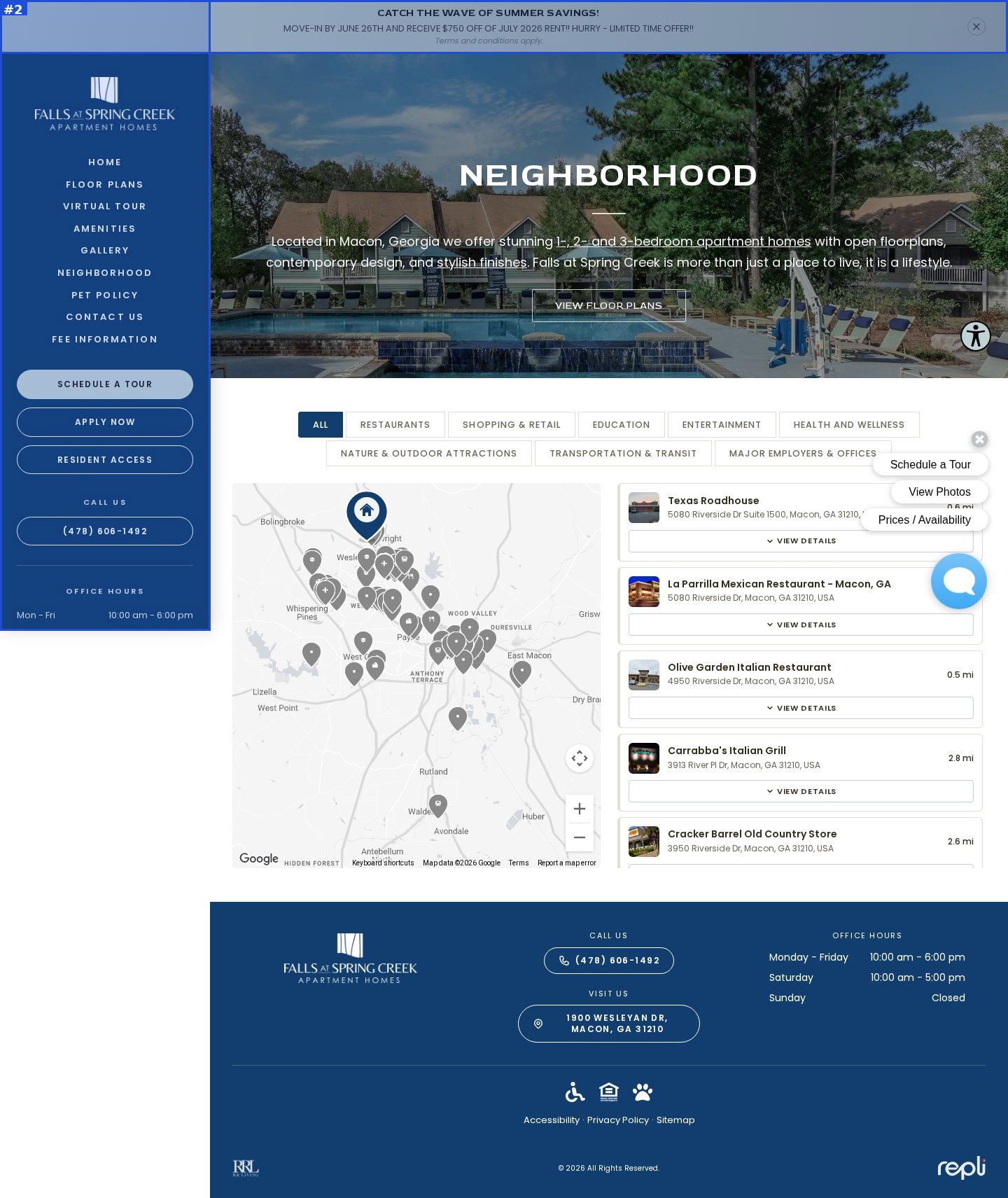Viewport: 1008px width, 1198px height.
Task: Filter by Nature & Outdoor Attractions
Action: click(429, 454)
